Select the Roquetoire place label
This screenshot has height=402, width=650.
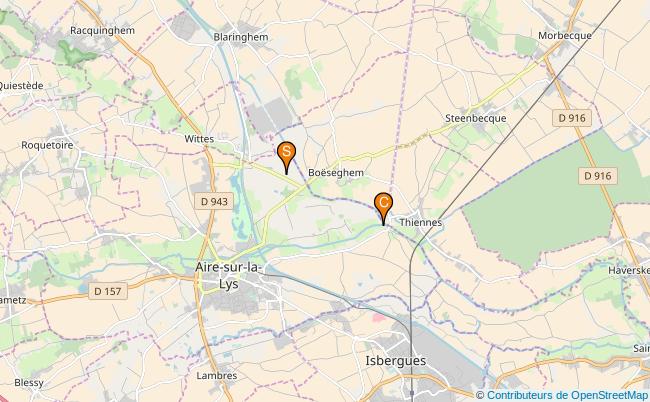coord(47,145)
